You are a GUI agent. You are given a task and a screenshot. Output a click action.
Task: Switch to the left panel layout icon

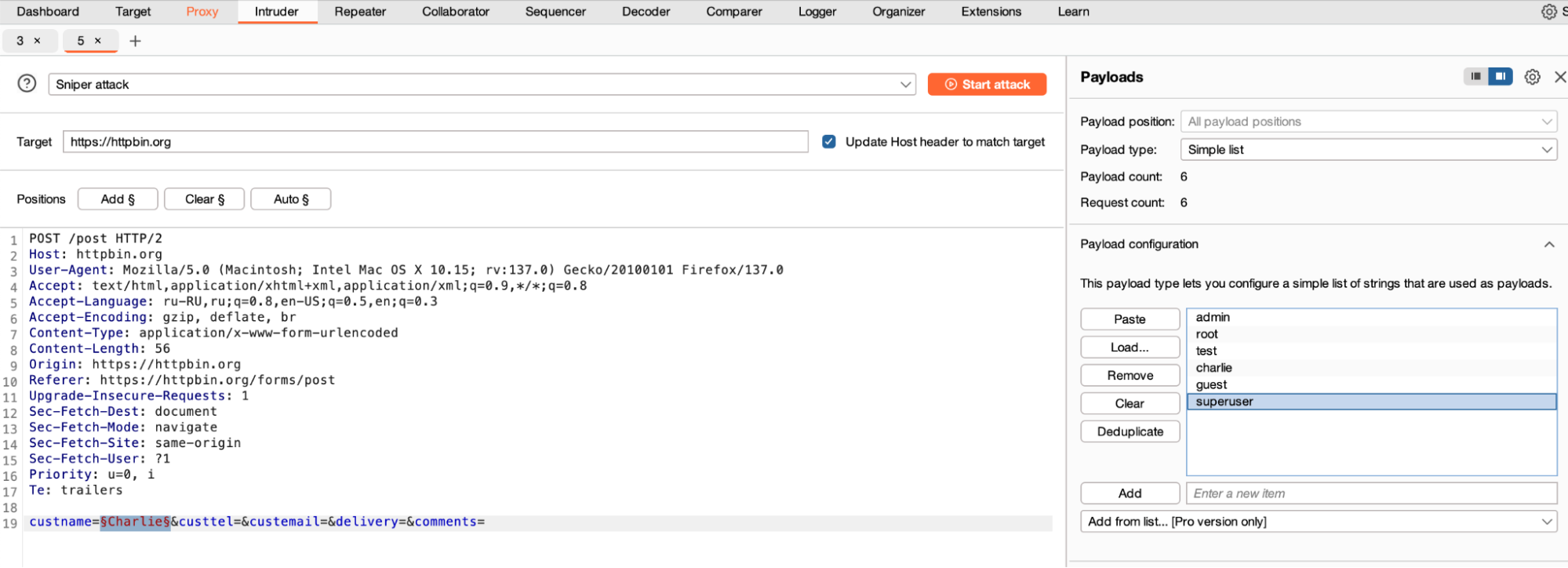click(x=1475, y=76)
